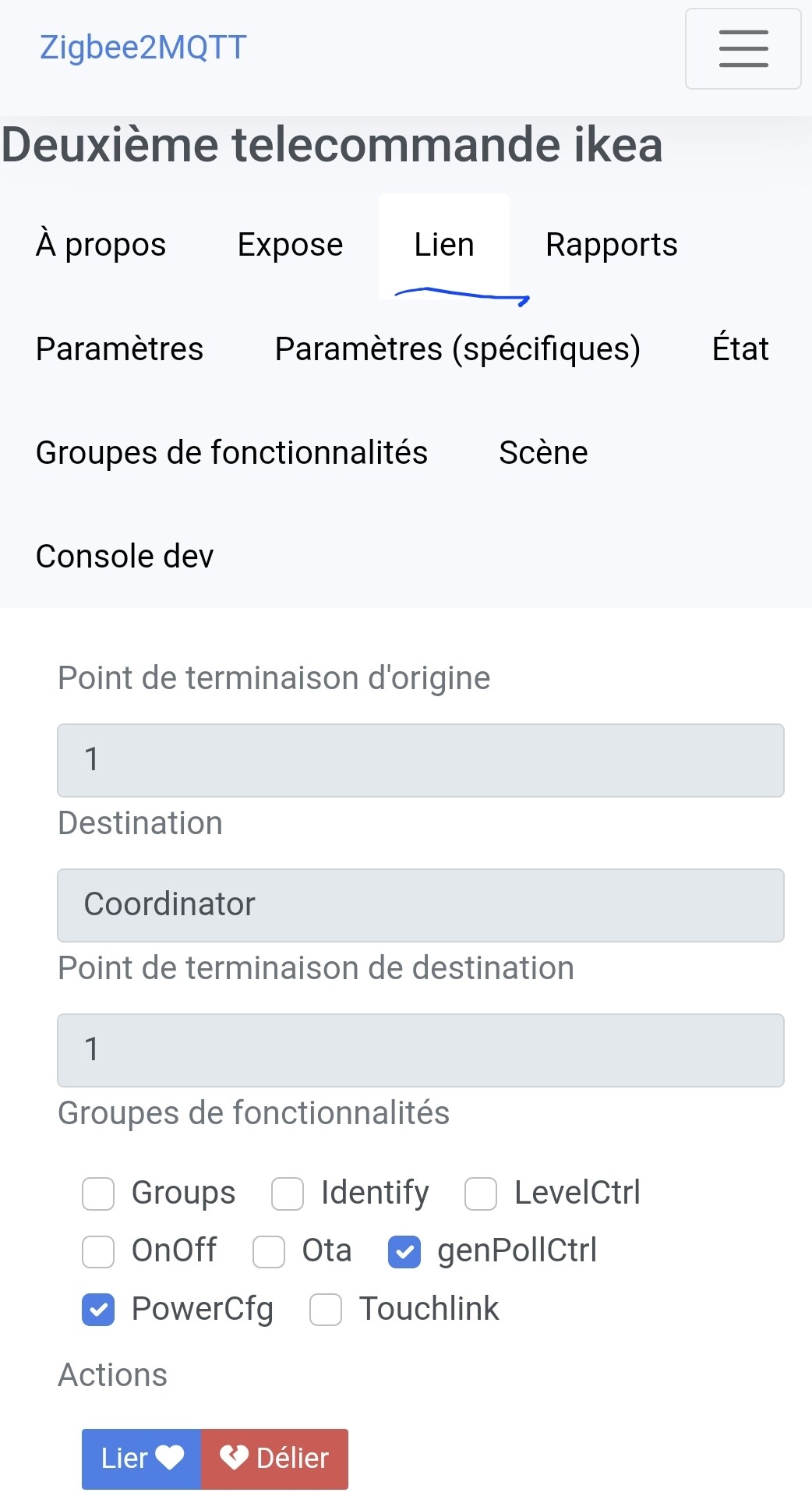Open the Console dev tab
The width and height of the screenshot is (812, 1496).
coord(125,557)
